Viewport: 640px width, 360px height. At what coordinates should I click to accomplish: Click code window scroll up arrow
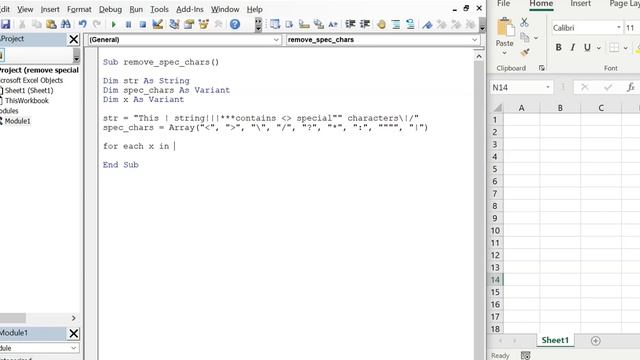(479, 56)
